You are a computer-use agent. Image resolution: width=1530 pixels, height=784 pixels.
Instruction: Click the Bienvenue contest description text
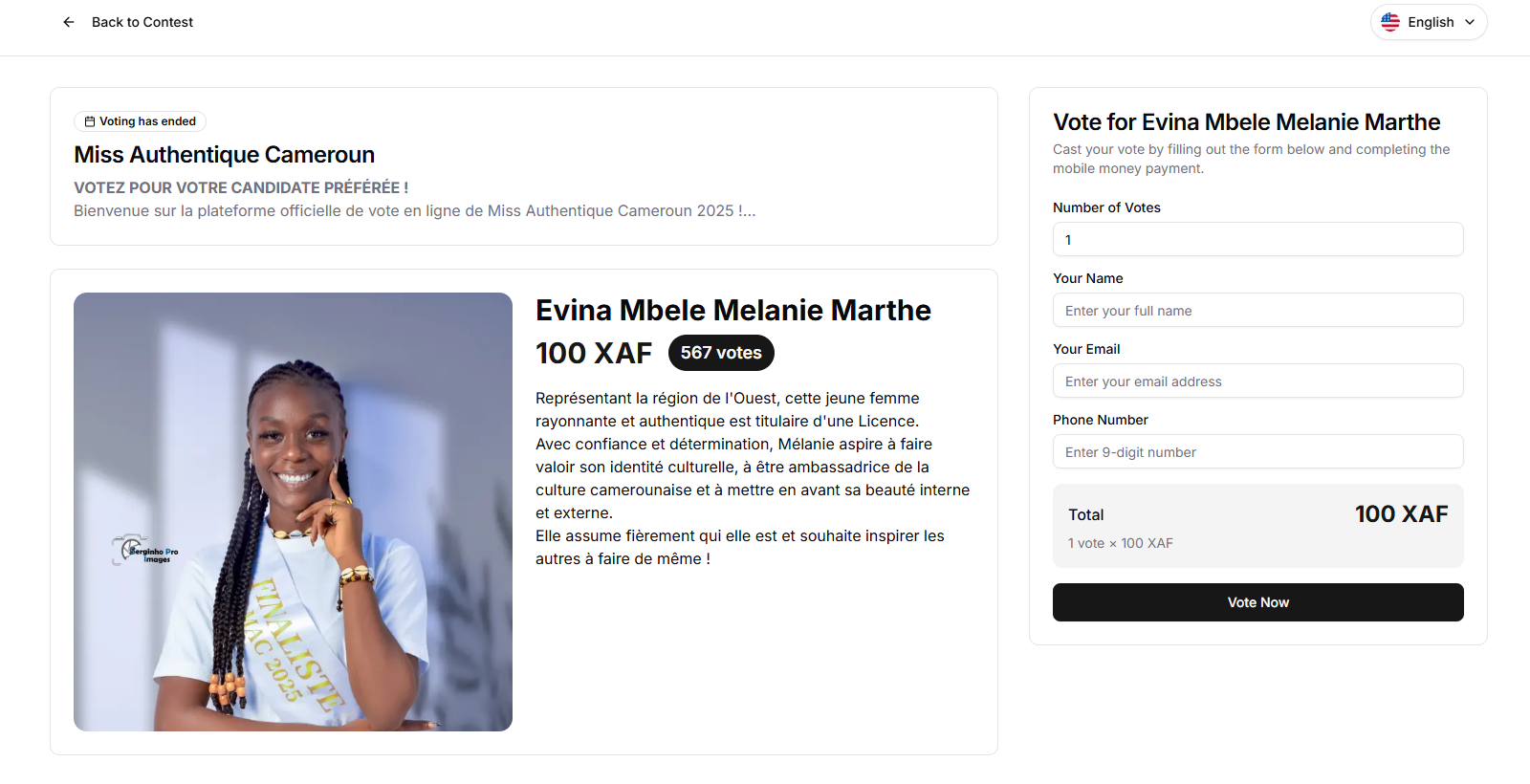(x=414, y=211)
